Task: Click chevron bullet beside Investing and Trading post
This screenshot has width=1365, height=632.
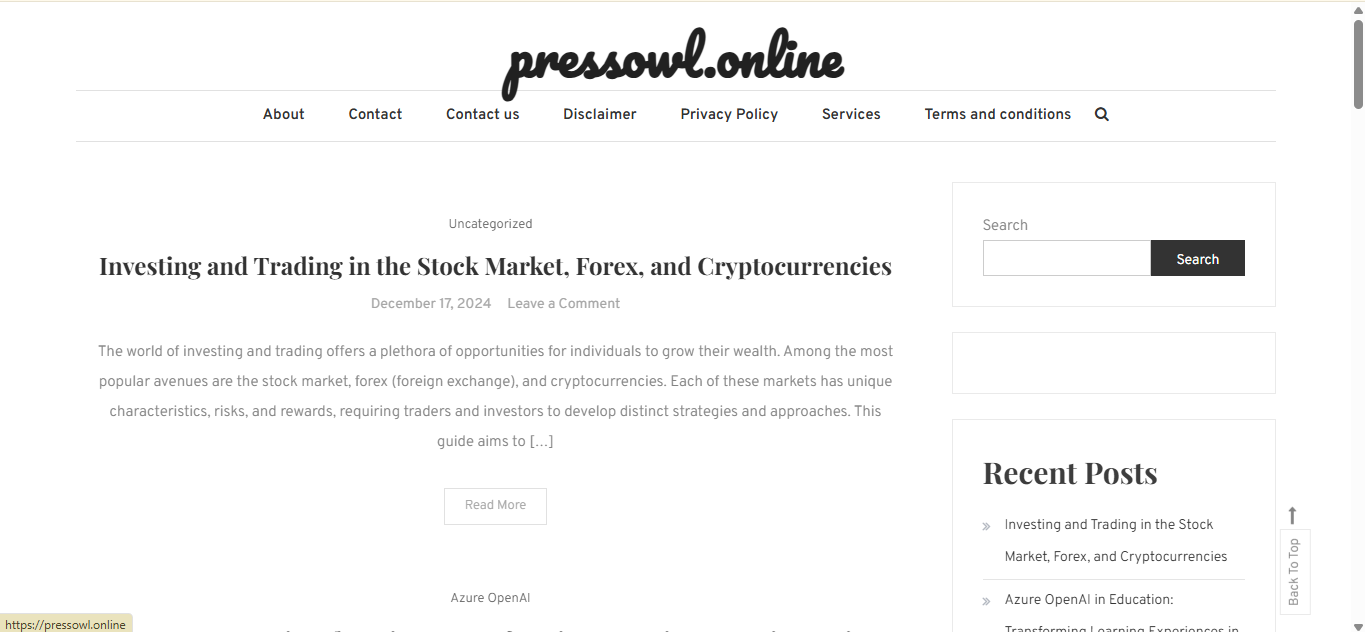Action: coord(987,526)
